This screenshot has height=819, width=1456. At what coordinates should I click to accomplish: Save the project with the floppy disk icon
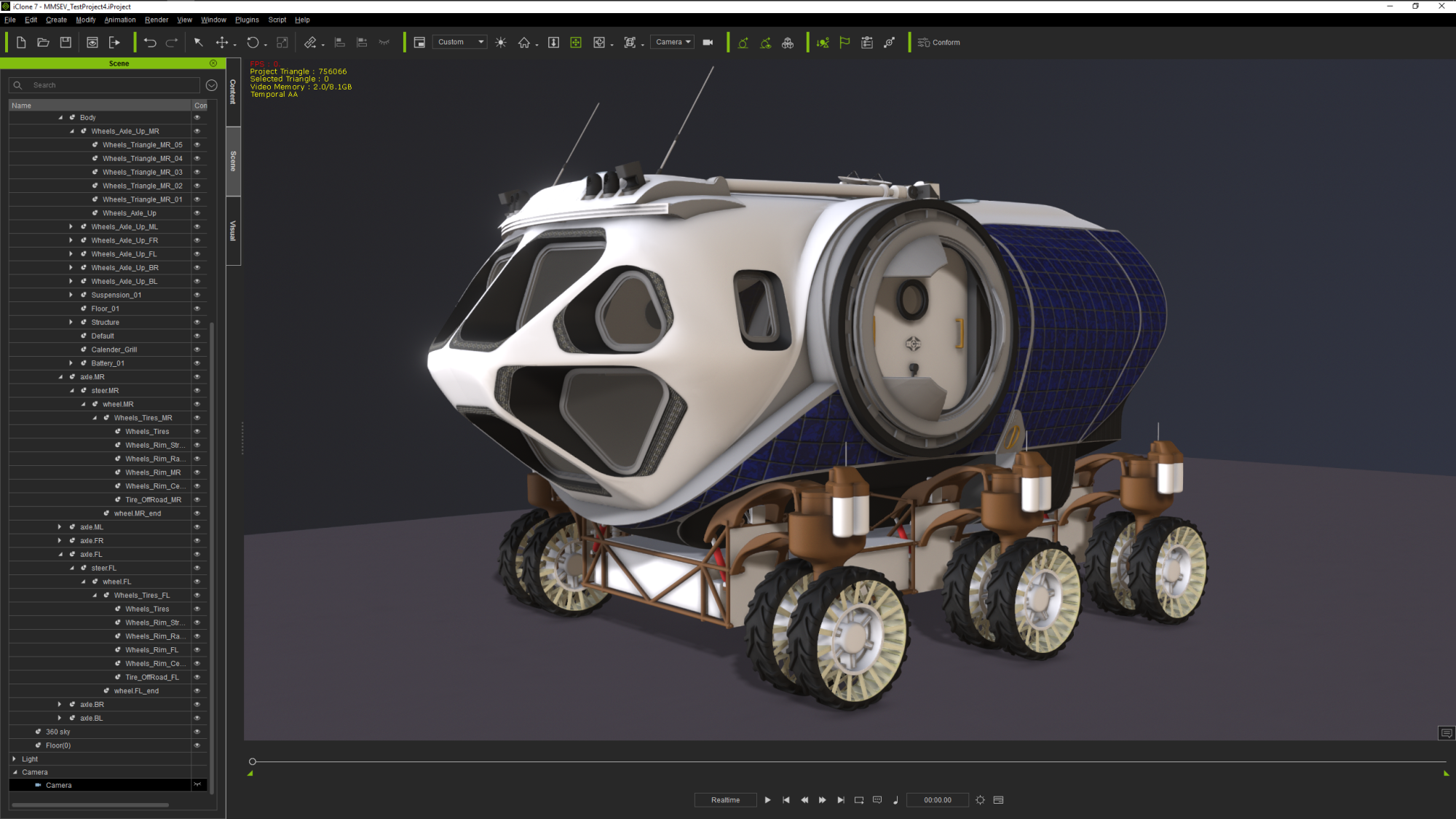click(x=66, y=42)
